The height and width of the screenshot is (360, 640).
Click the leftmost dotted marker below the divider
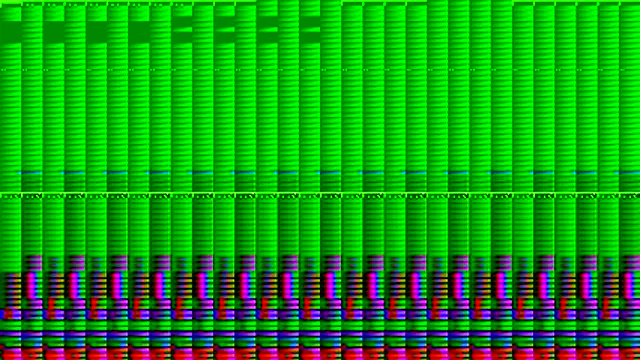coord(11,196)
